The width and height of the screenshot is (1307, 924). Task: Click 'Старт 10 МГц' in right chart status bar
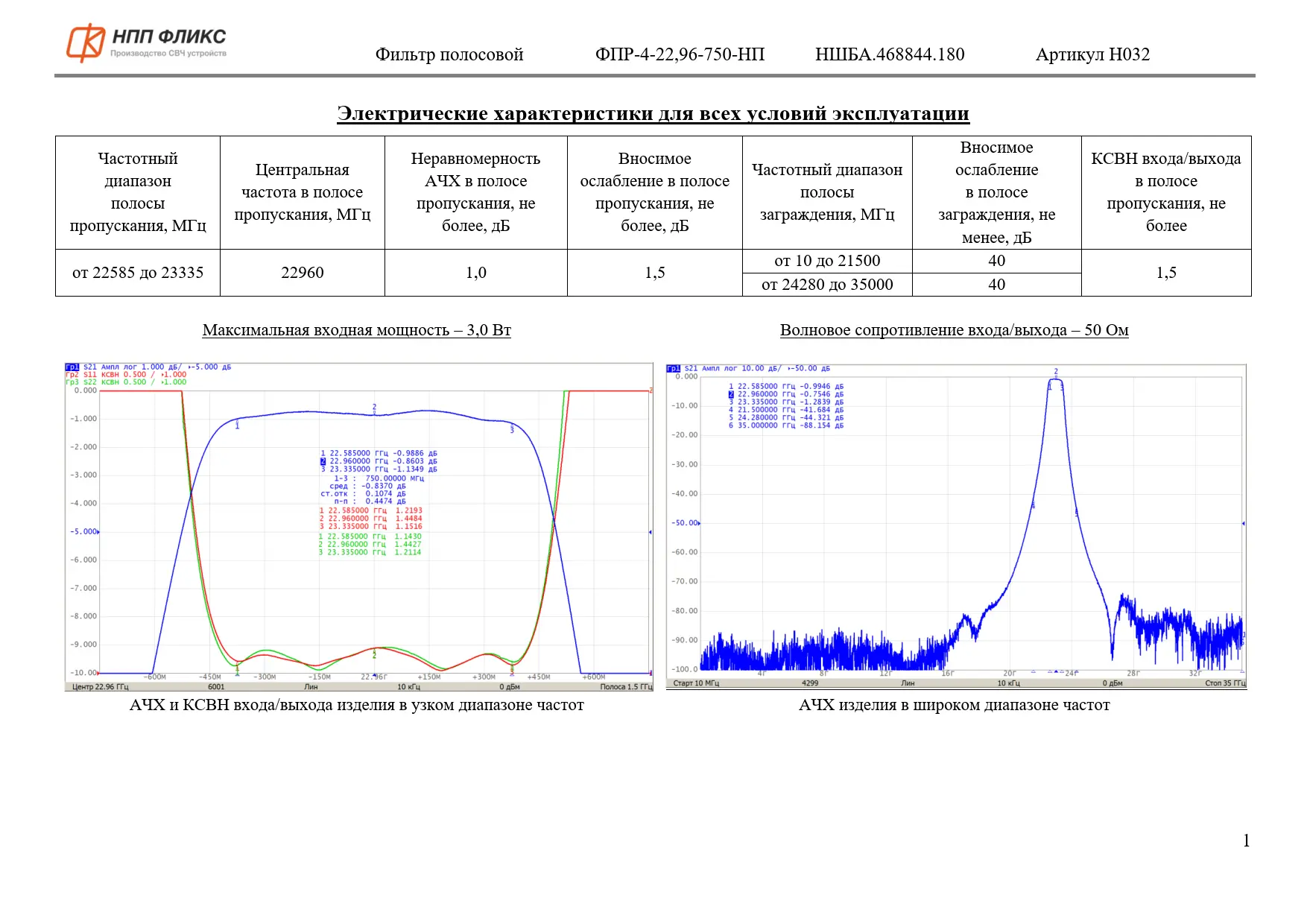point(696,683)
